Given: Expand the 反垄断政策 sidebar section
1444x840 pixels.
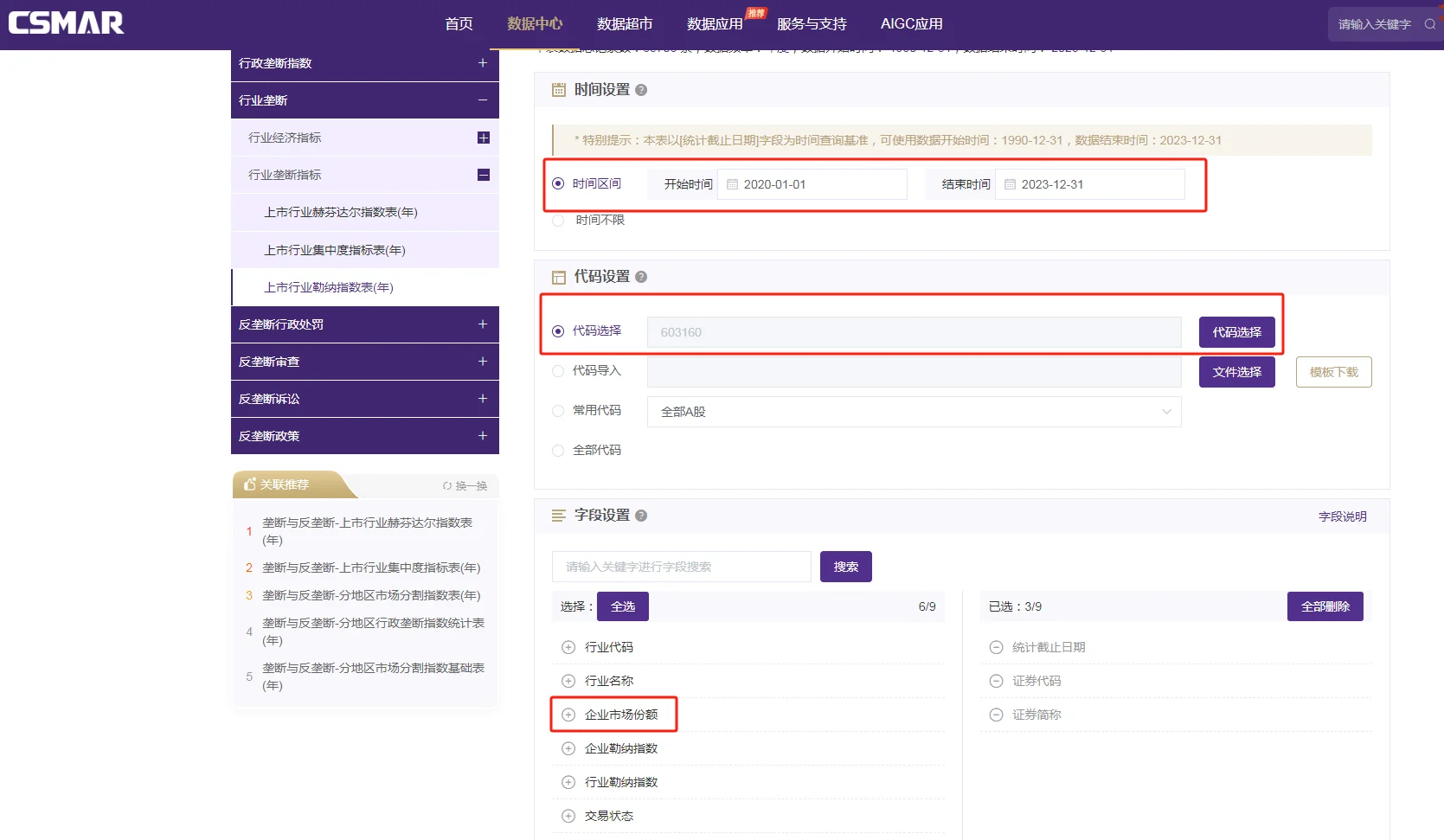Looking at the screenshot, I should click(482, 436).
